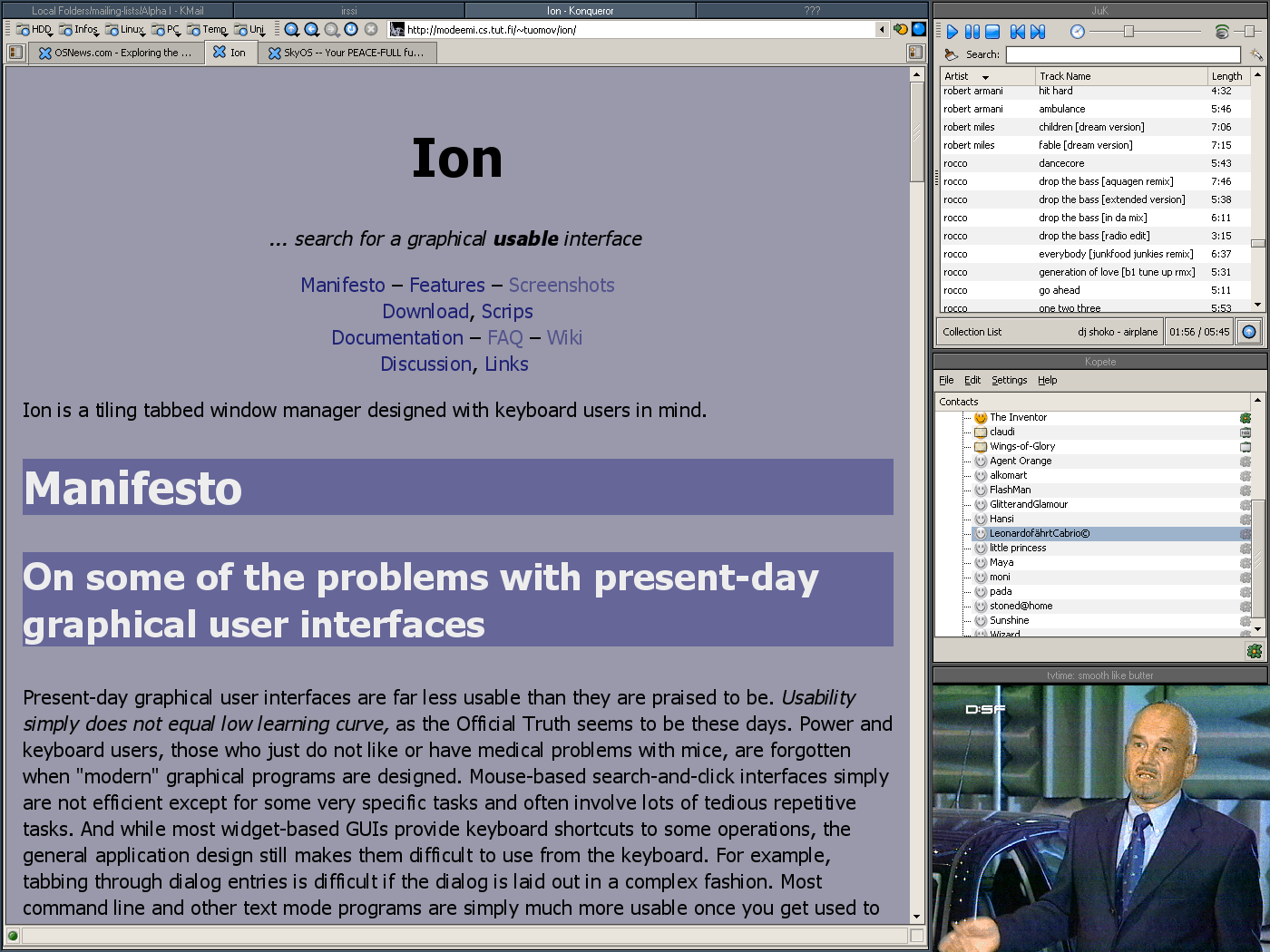Pause the current track in JuK
The image size is (1270, 952).
click(x=972, y=32)
